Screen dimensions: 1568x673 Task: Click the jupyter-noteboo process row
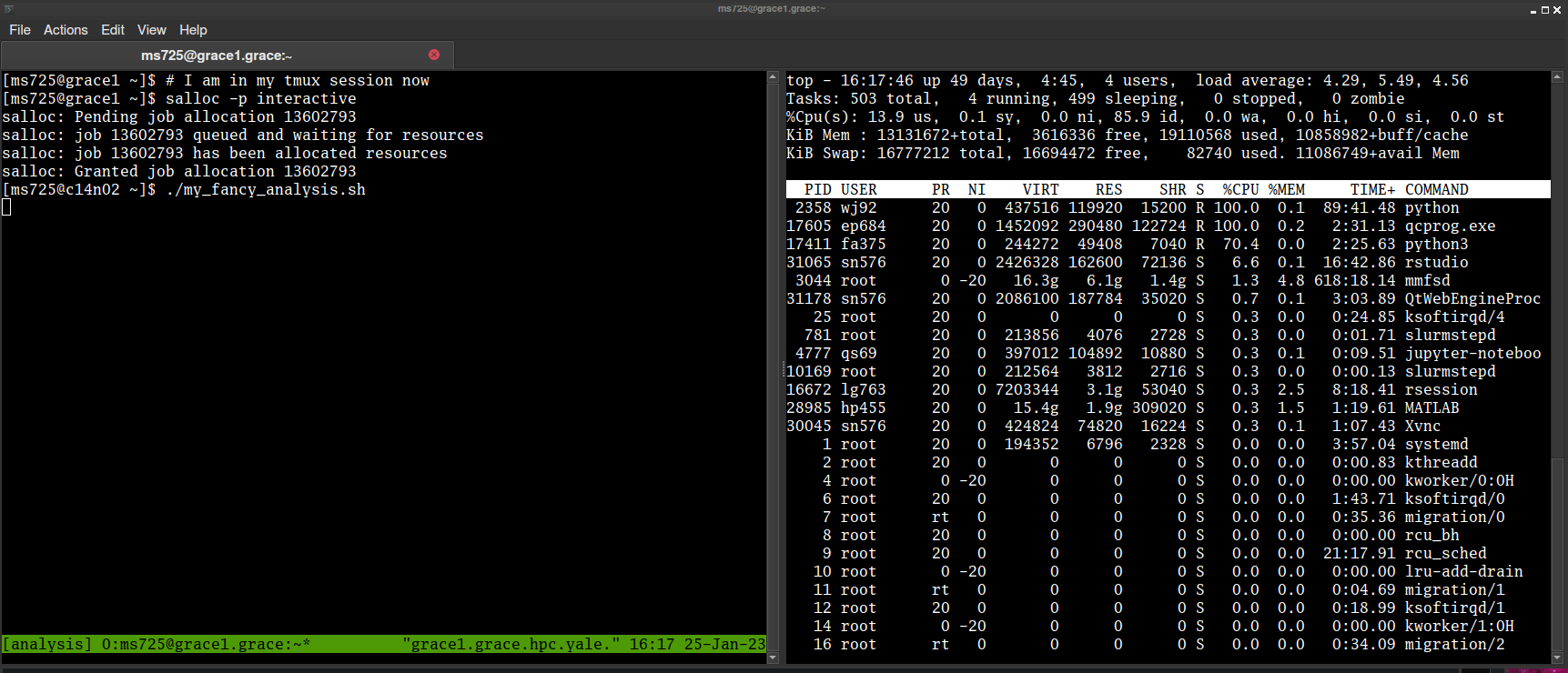tap(1168, 353)
